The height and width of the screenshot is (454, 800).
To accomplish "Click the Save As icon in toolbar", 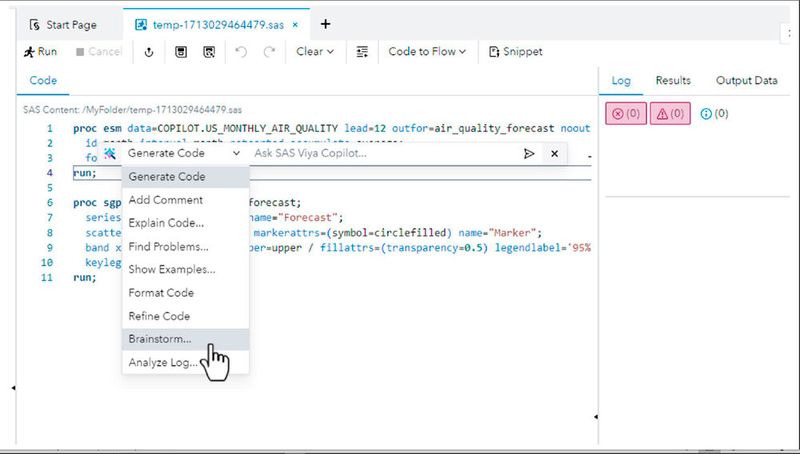I will coord(209,52).
